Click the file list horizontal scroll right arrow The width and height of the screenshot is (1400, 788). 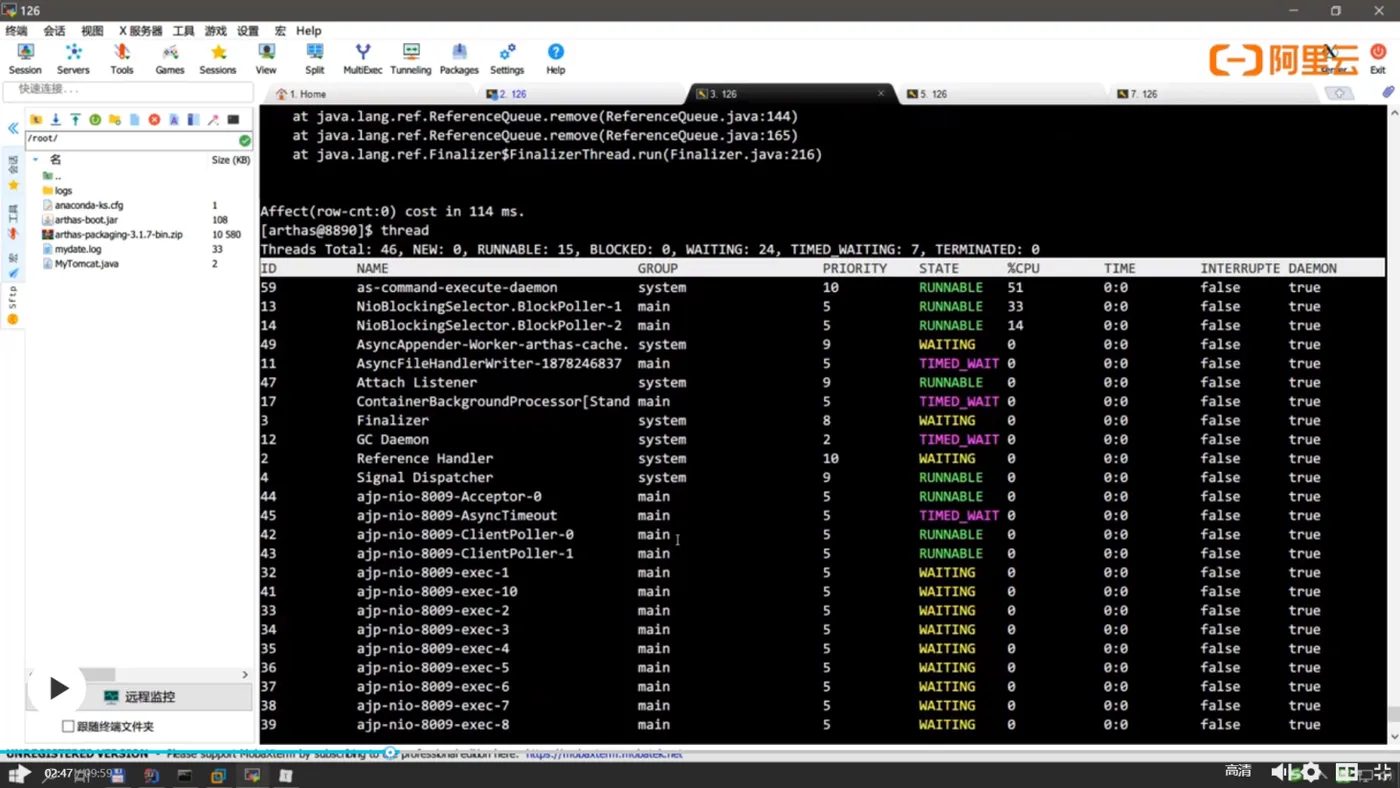point(245,675)
